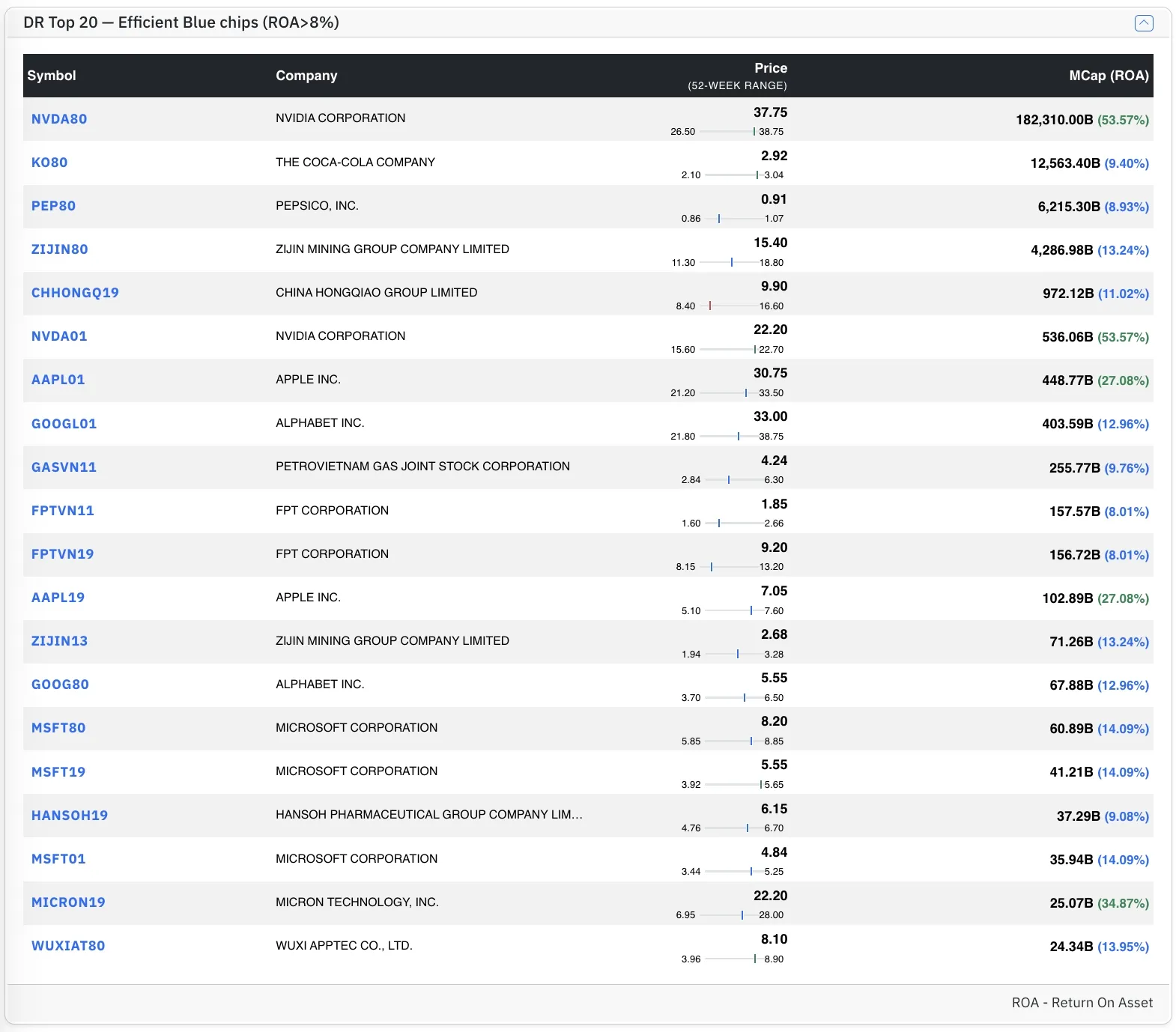Click the 972.12B market cap value
Screen dimensions: 1176x1032
tap(1068, 294)
